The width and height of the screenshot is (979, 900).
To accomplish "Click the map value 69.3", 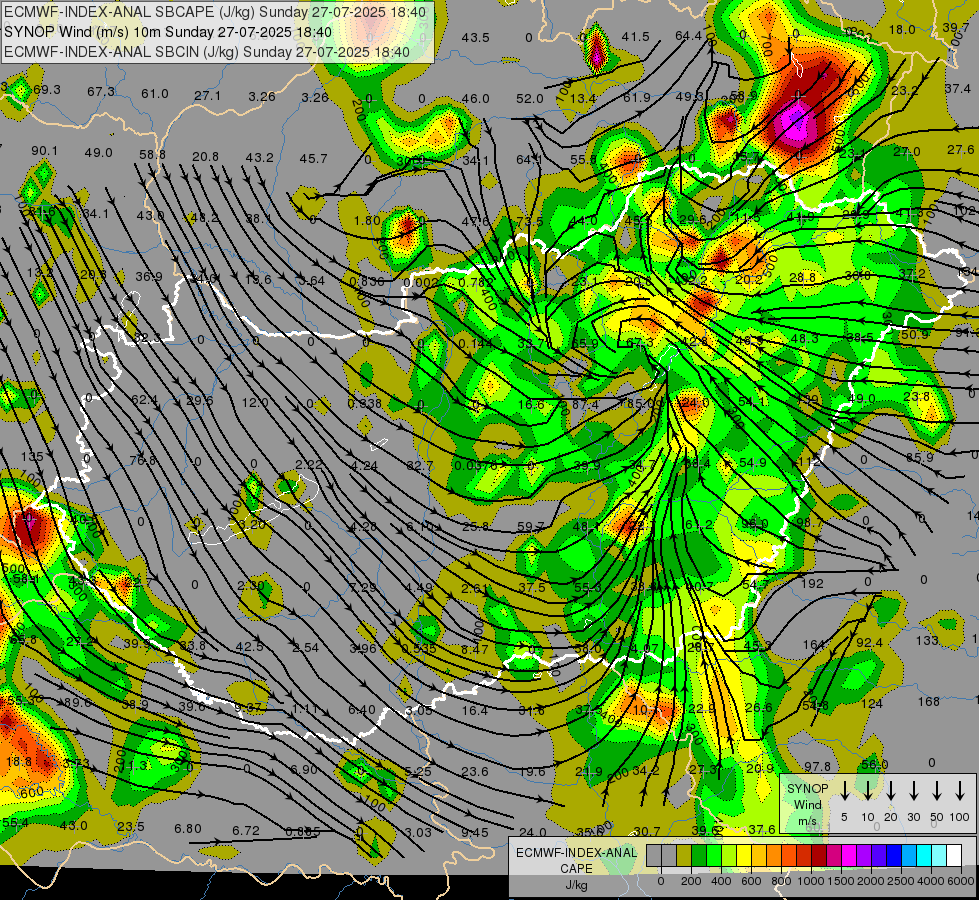I will (x=47, y=89).
